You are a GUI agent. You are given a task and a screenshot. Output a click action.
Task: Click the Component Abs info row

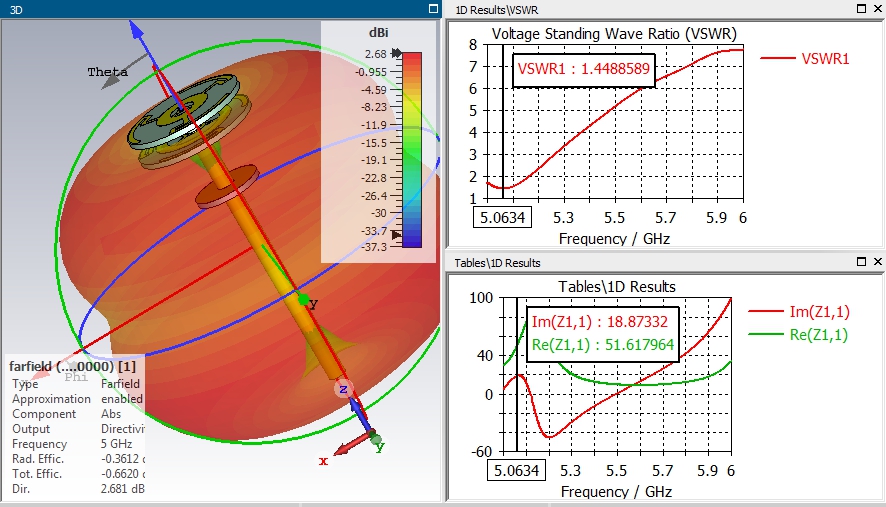(67, 414)
